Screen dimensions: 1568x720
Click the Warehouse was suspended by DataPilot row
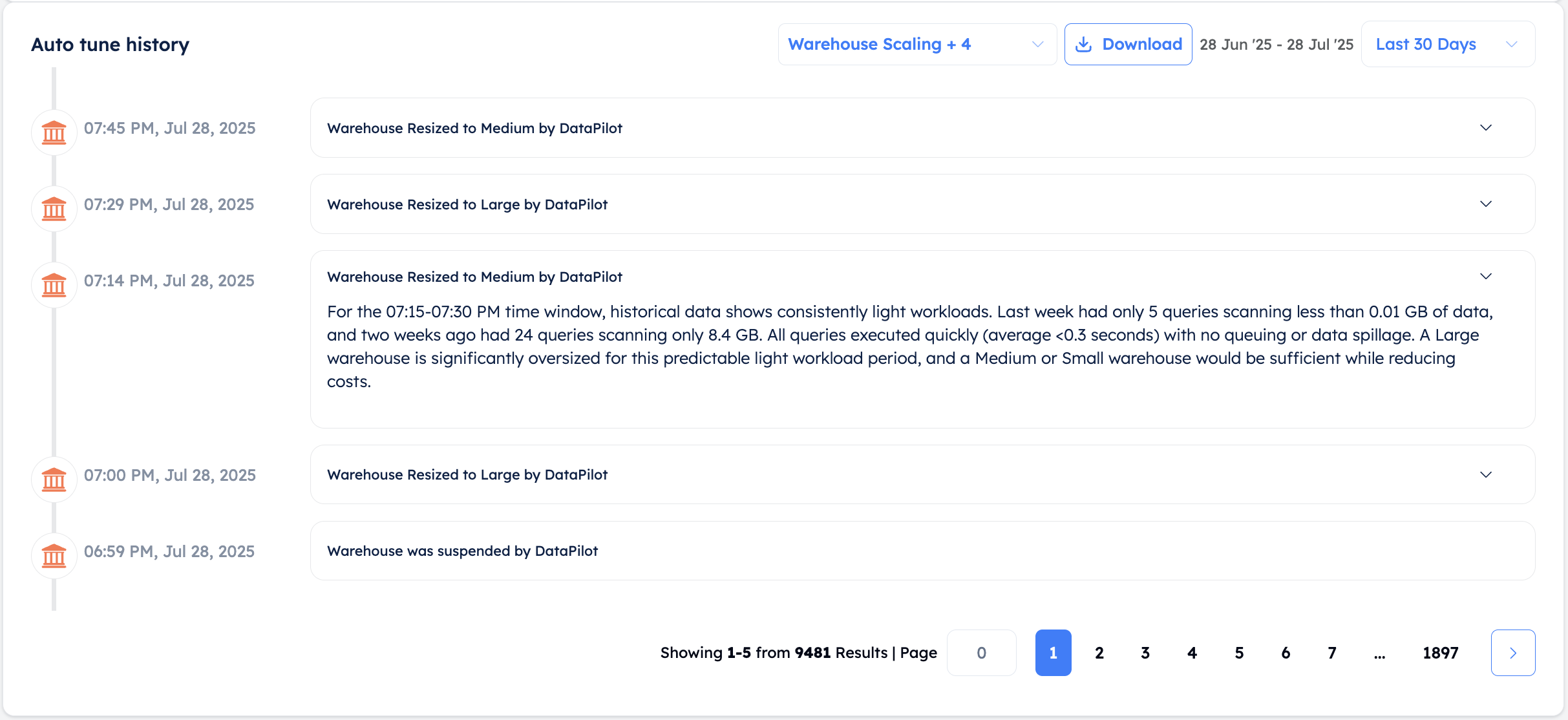pyautogui.click(x=922, y=551)
